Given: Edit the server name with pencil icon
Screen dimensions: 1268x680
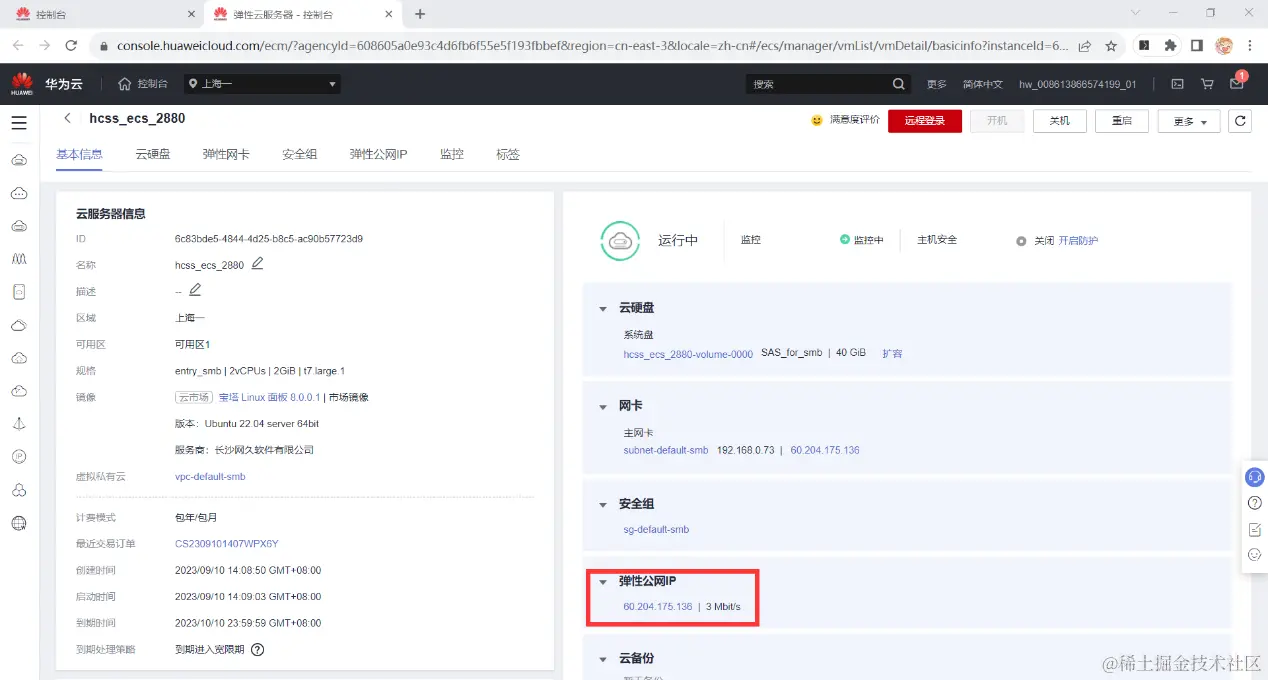Looking at the screenshot, I should pyautogui.click(x=257, y=264).
